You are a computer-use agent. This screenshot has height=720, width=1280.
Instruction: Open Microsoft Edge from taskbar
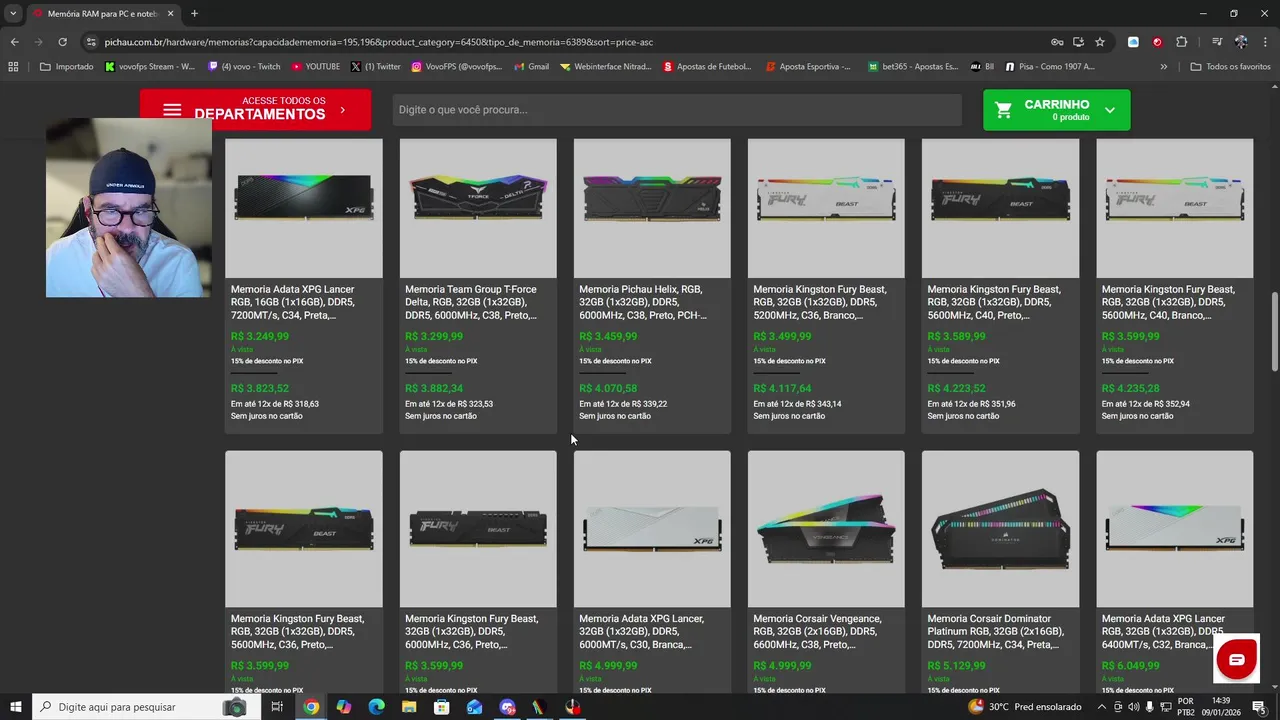coord(376,707)
